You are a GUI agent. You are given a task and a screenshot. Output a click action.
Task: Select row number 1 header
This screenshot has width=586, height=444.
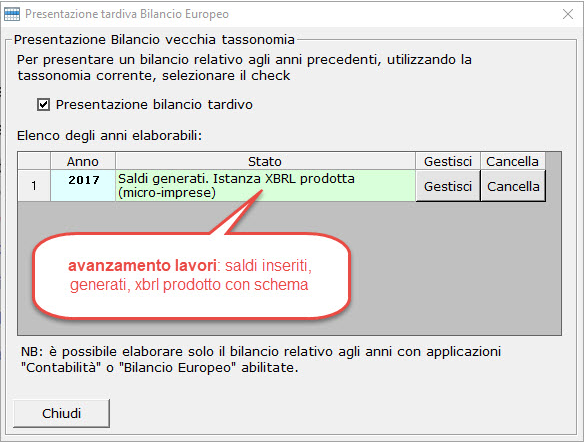tap(34, 186)
